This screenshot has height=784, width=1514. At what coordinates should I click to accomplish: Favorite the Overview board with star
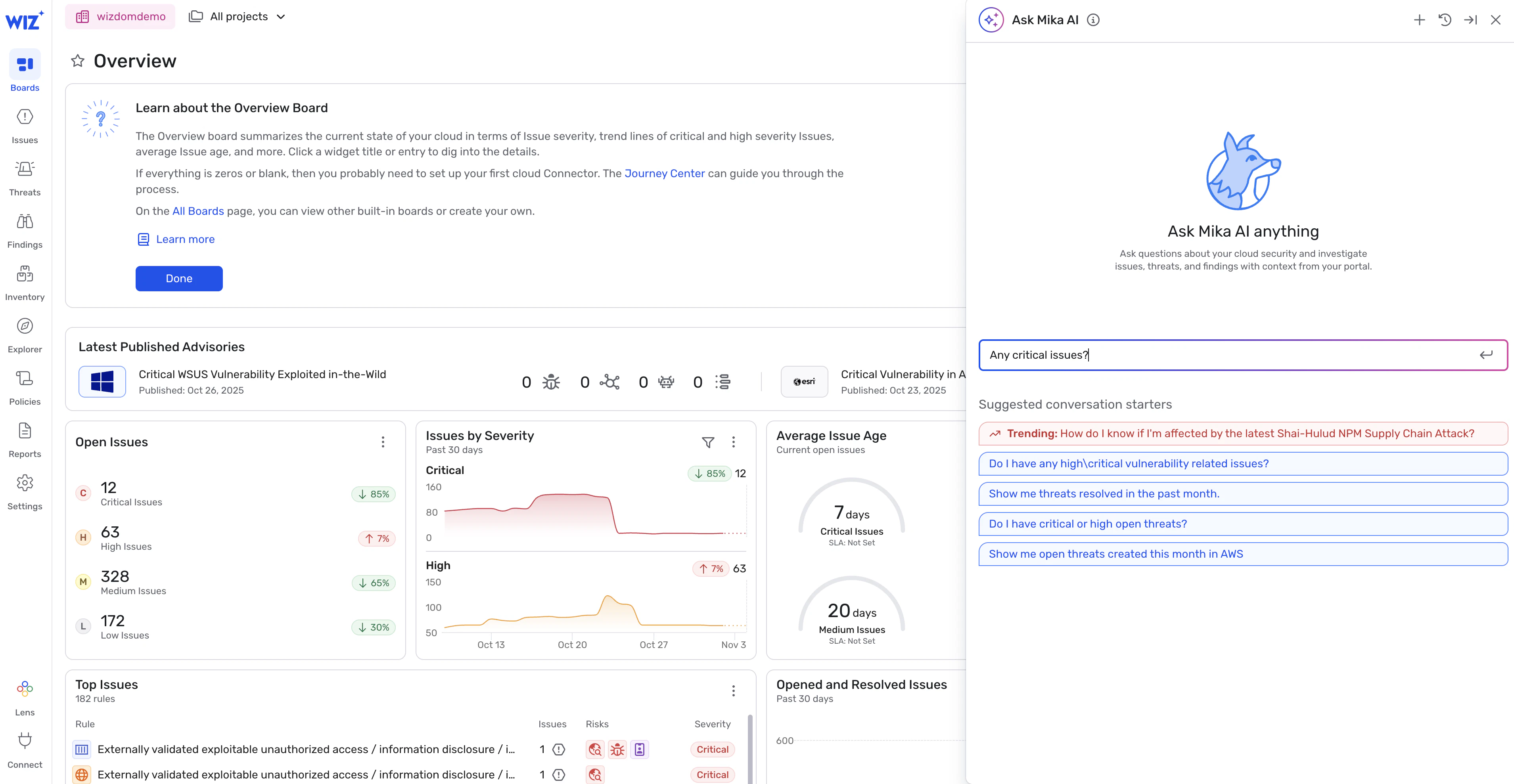[78, 61]
